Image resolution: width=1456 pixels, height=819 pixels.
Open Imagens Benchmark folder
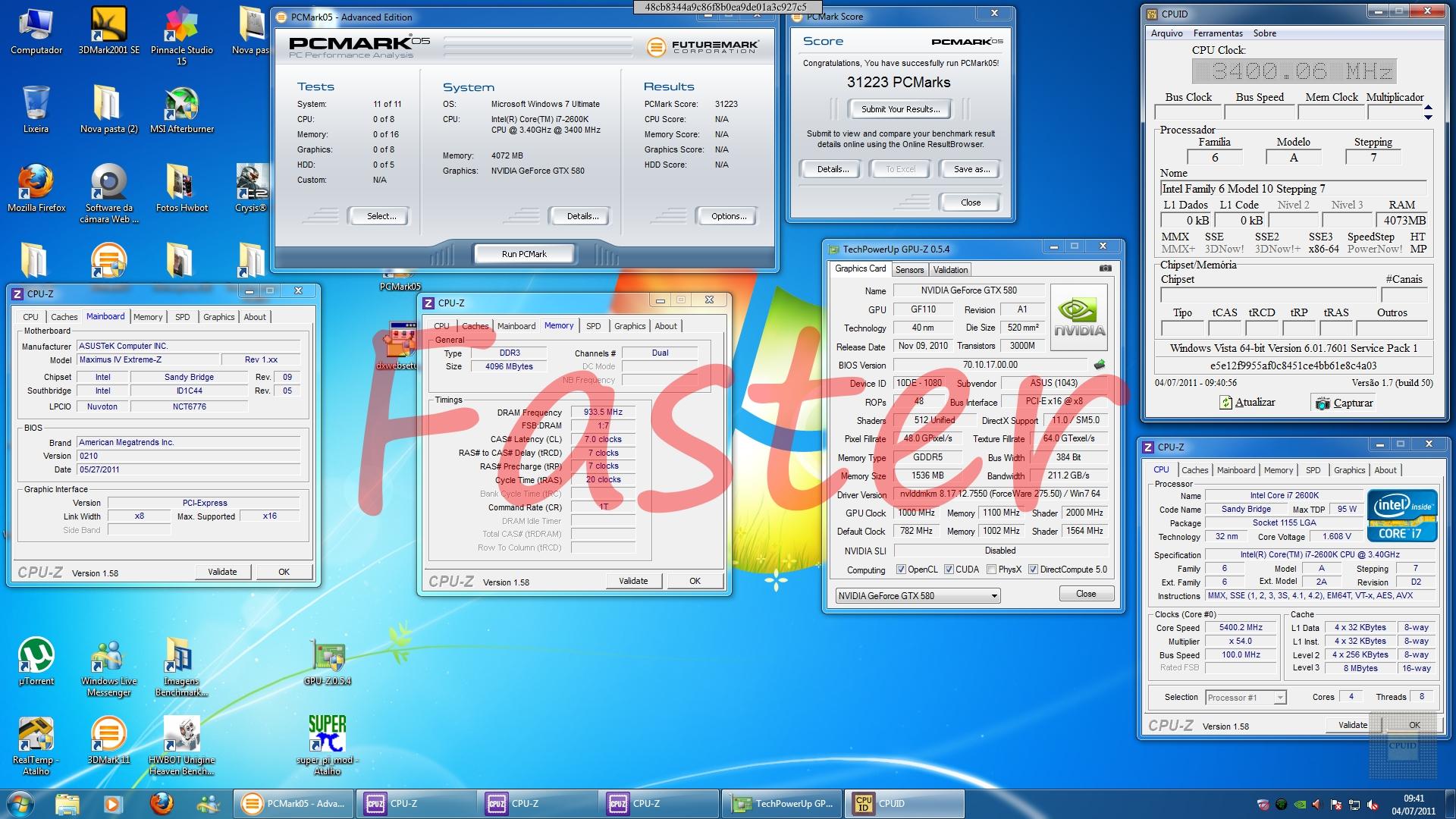(x=181, y=667)
